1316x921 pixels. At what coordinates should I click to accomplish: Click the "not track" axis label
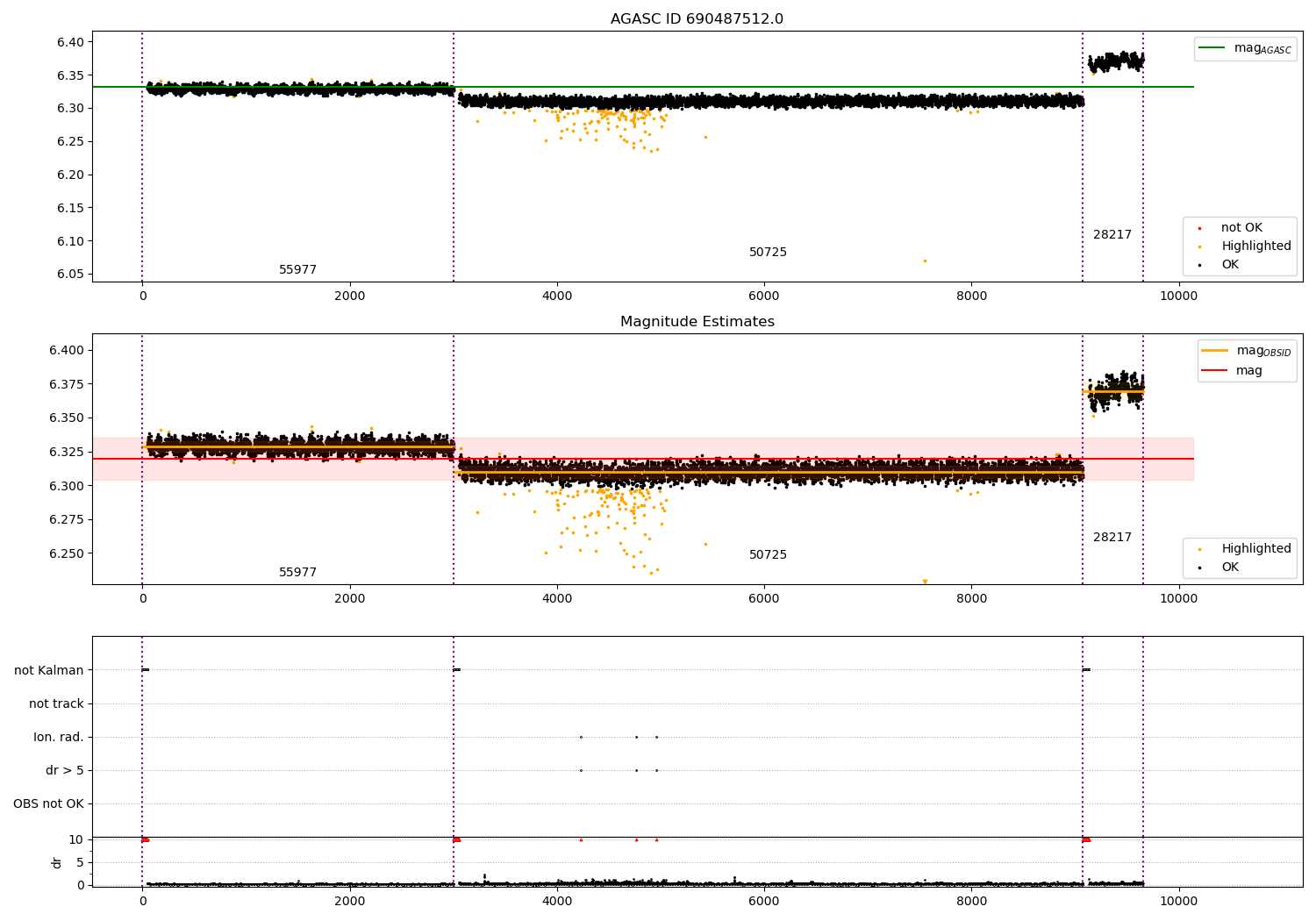pos(56,703)
